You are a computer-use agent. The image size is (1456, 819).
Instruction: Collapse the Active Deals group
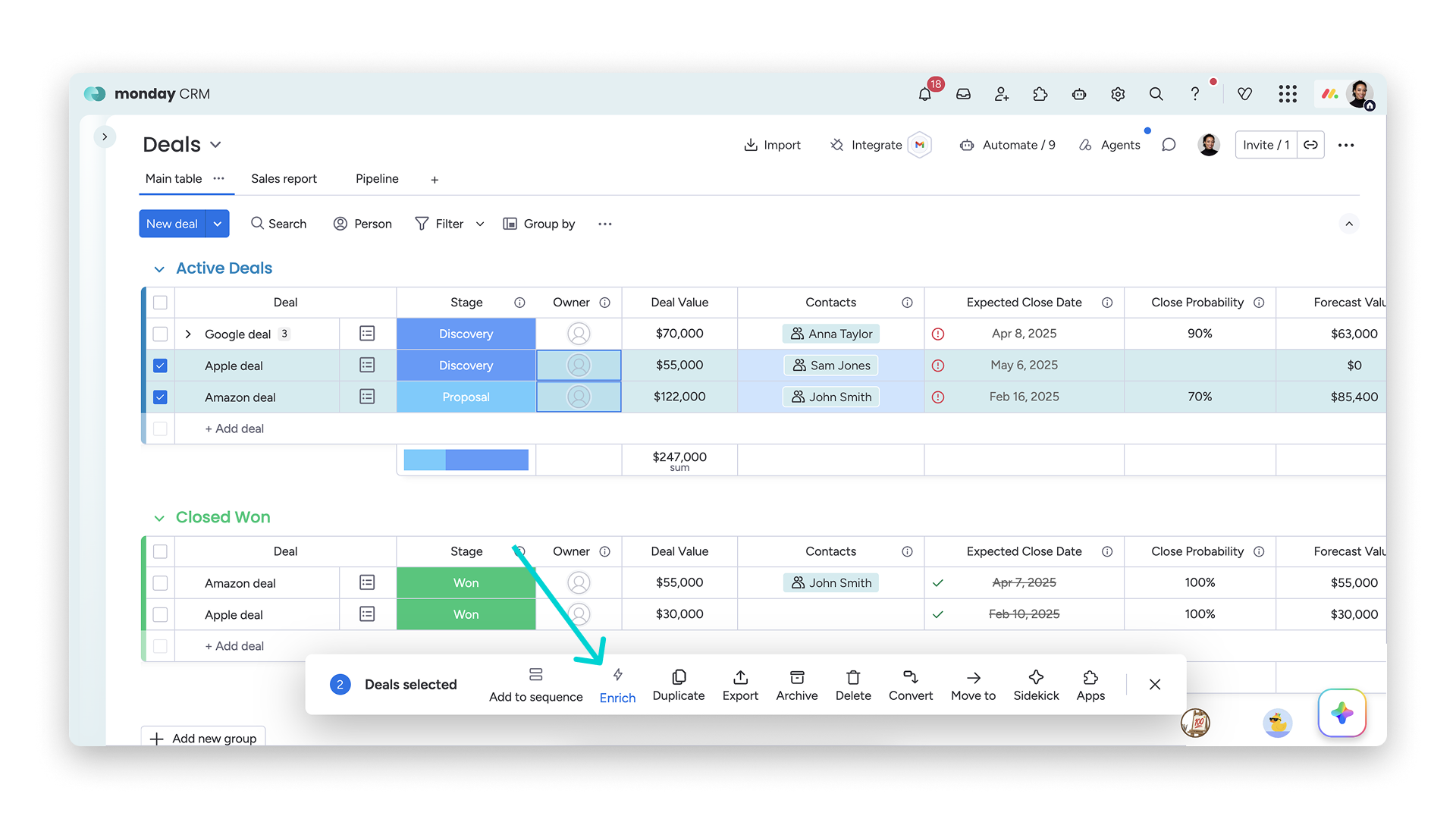pos(159,269)
